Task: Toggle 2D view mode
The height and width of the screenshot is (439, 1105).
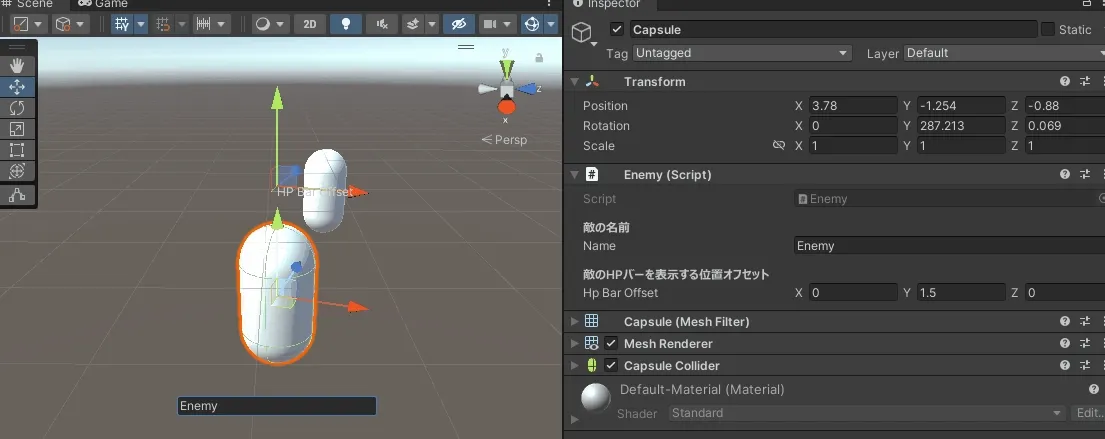Action: [310, 24]
